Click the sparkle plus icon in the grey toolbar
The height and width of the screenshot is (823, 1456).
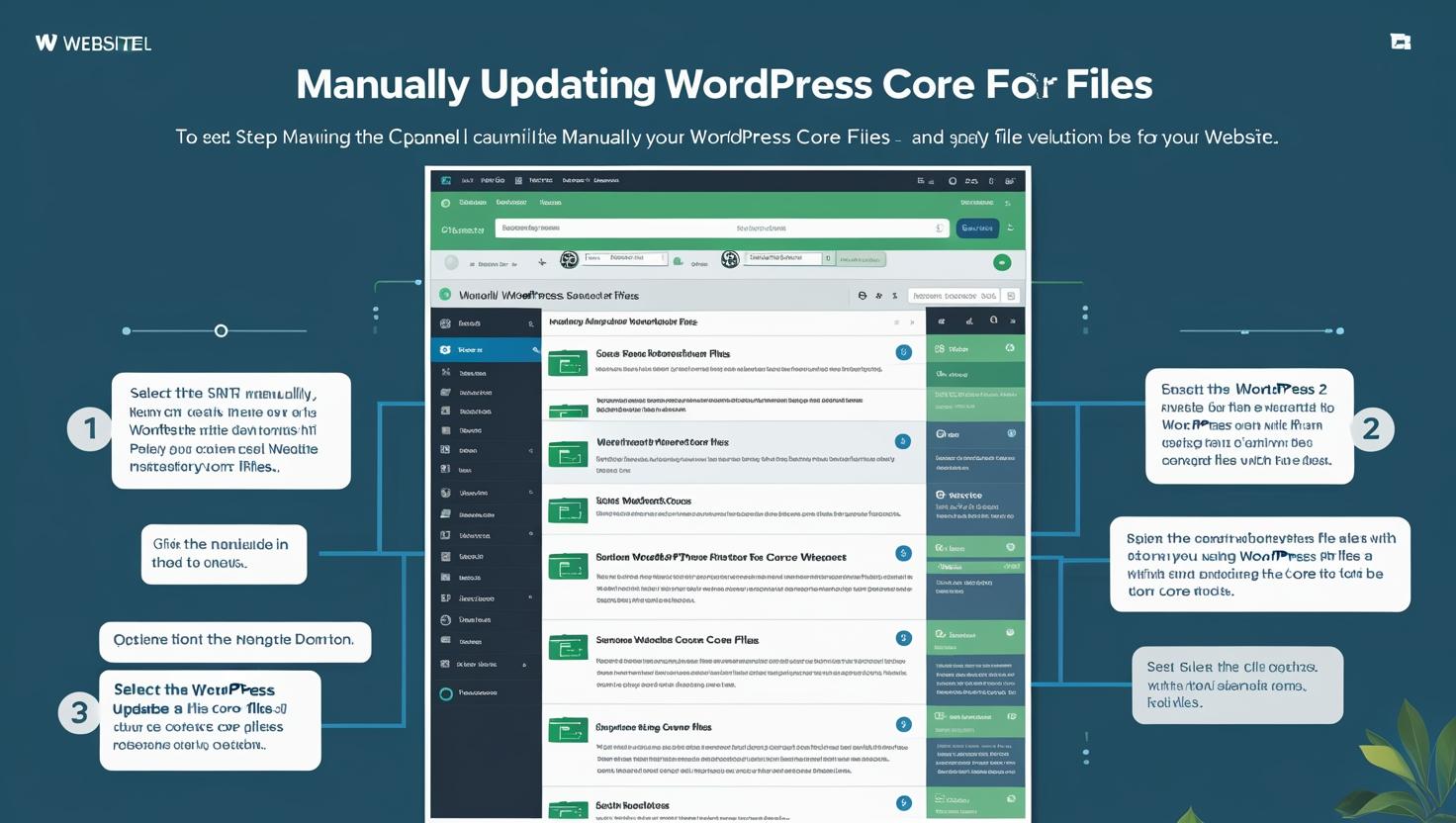click(542, 262)
